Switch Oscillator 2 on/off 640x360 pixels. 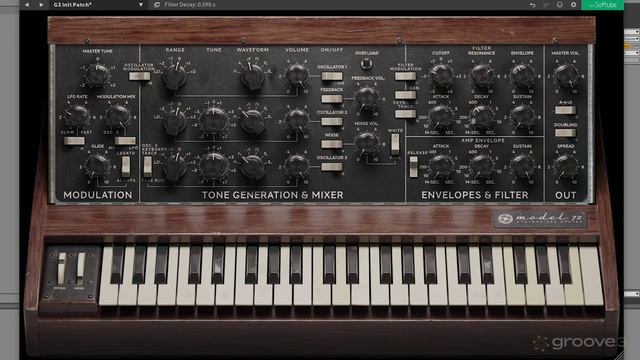(x=332, y=122)
